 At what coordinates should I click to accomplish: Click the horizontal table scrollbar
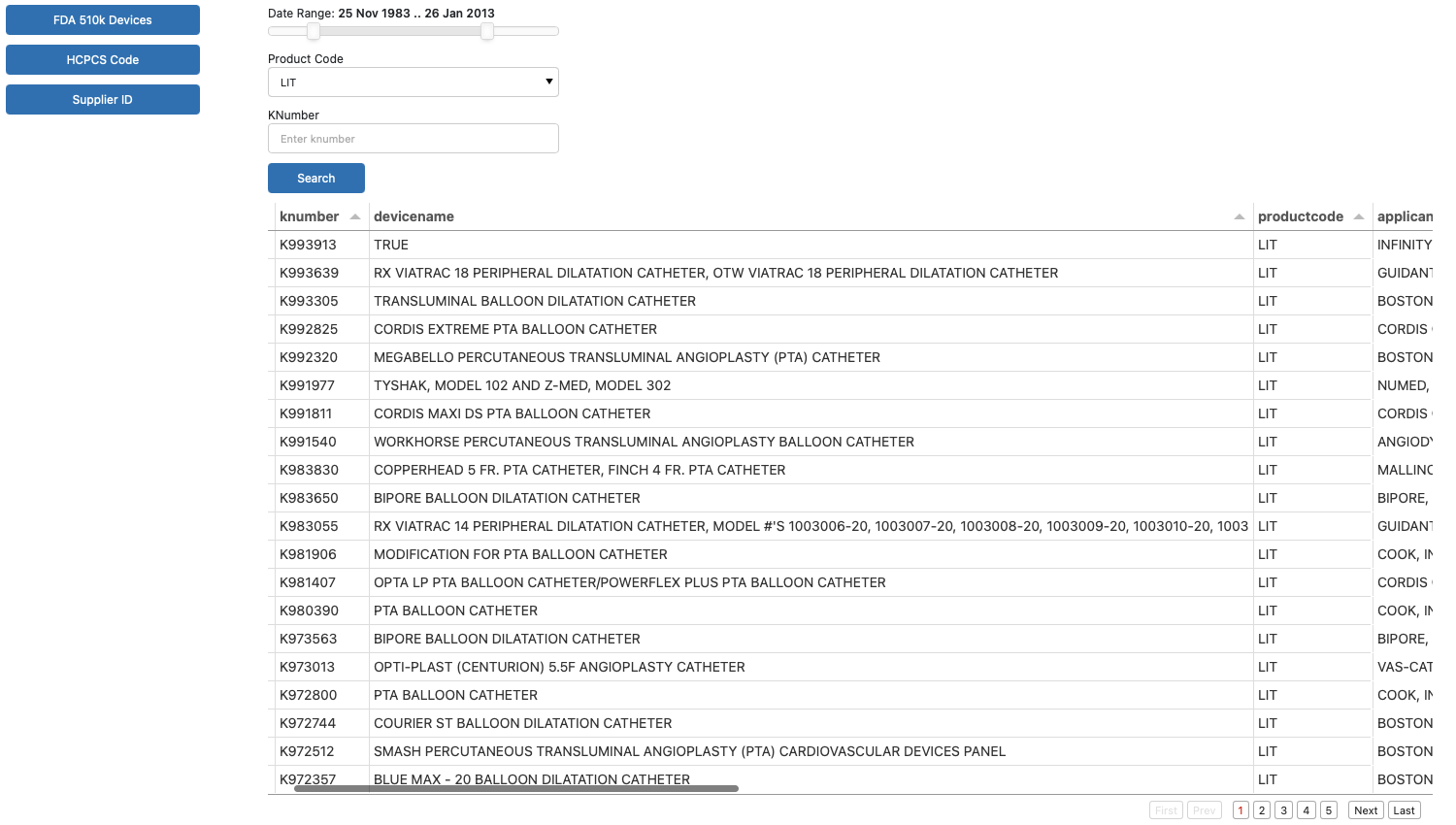pos(516,789)
